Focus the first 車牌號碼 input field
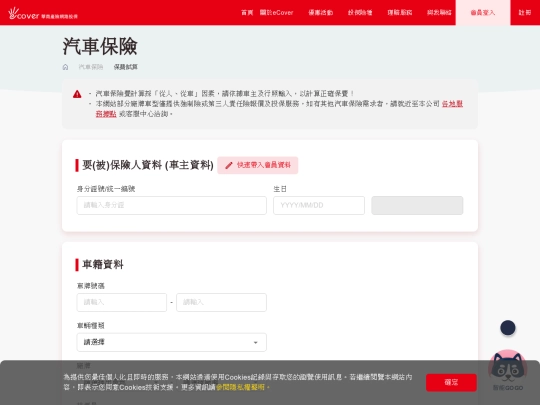 (122, 302)
